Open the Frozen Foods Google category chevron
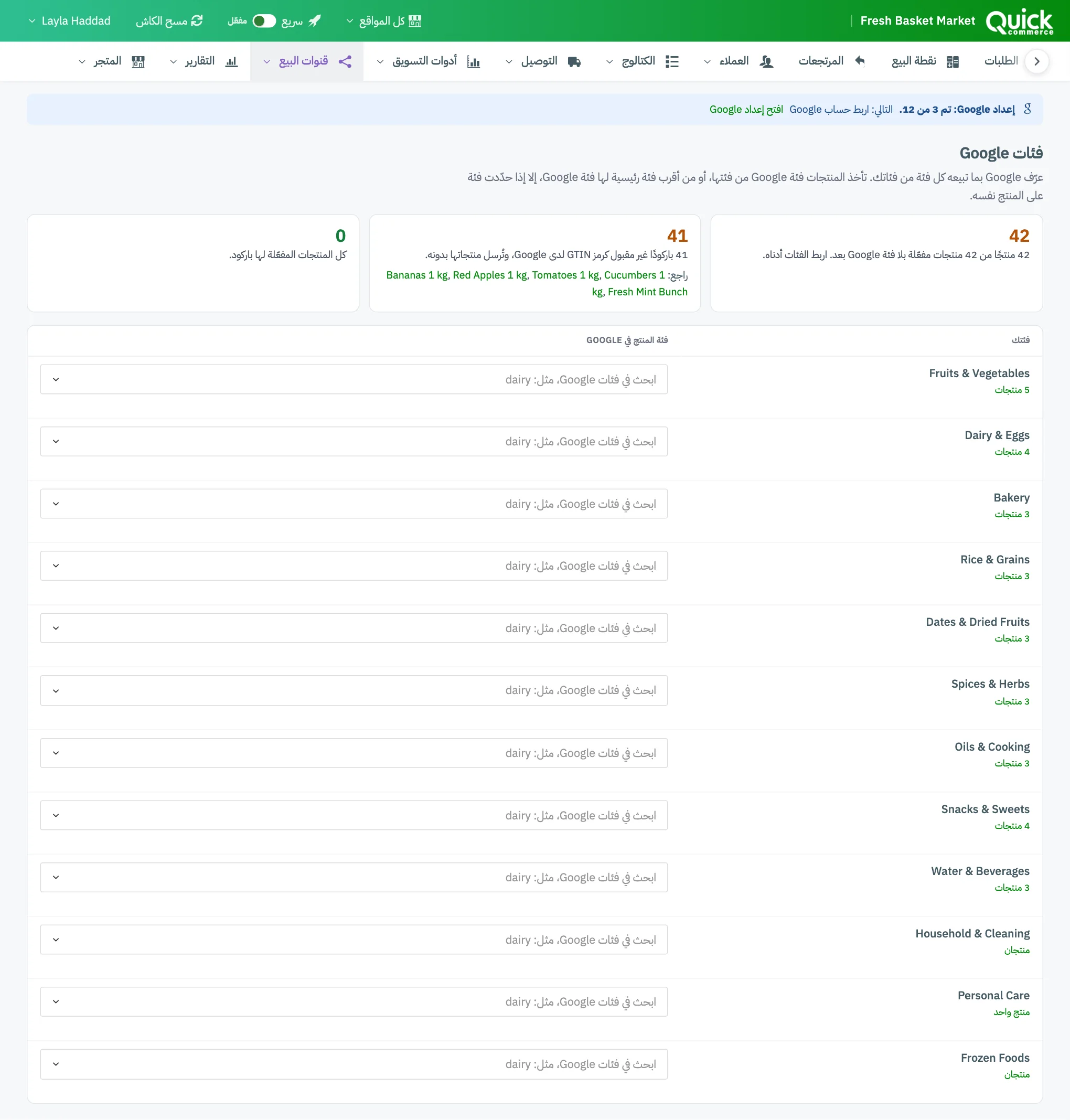Image resolution: width=1070 pixels, height=1120 pixels. 56,1064
